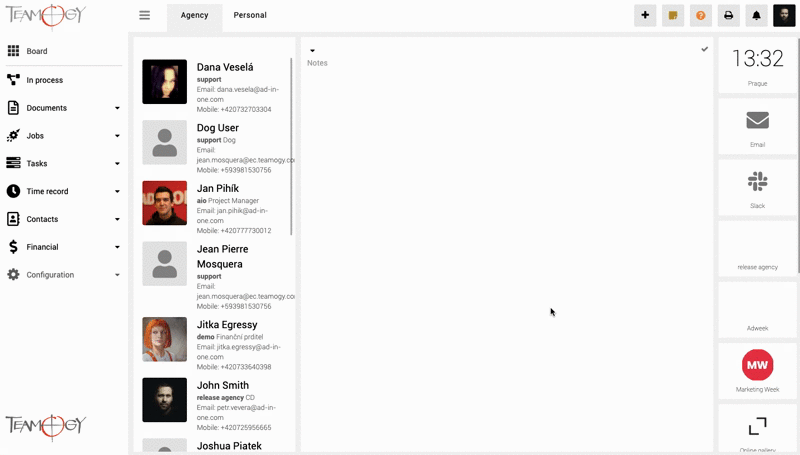This screenshot has width=800, height=455.
Task: Open the user profile avatar top right
Action: click(784, 15)
